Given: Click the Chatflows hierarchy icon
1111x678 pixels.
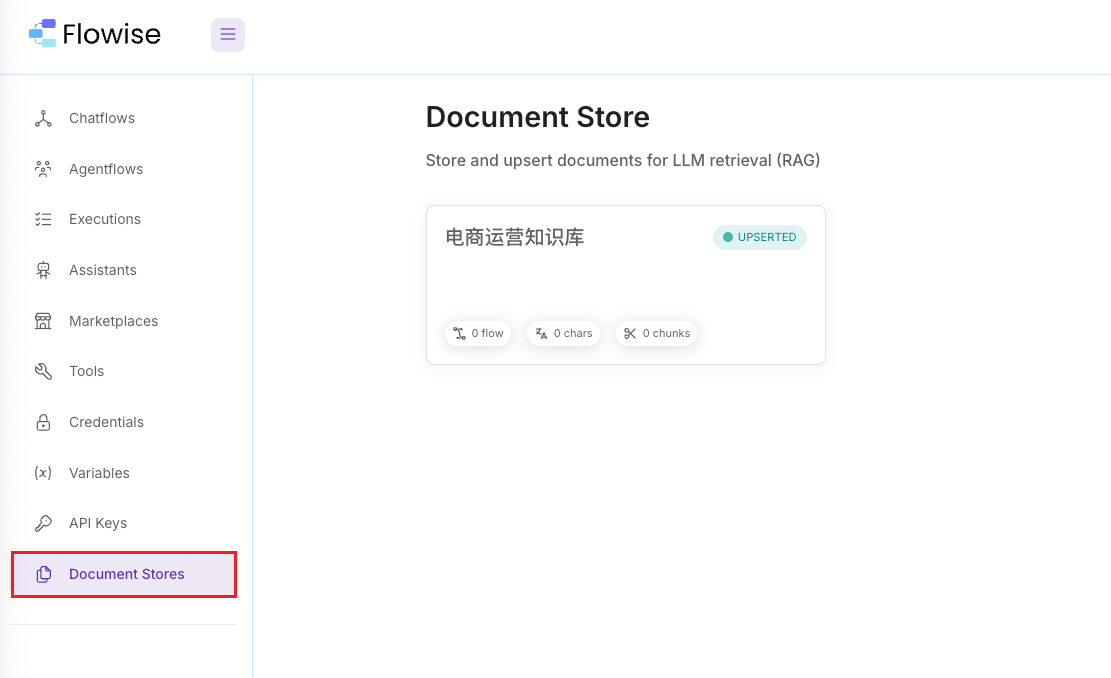Looking at the screenshot, I should tap(43, 119).
